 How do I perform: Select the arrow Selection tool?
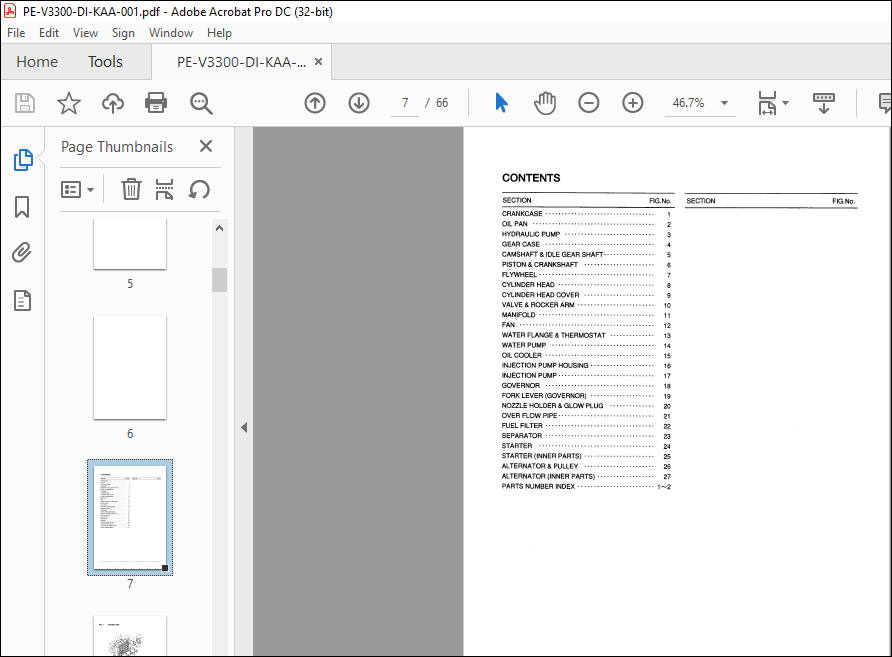coord(501,103)
